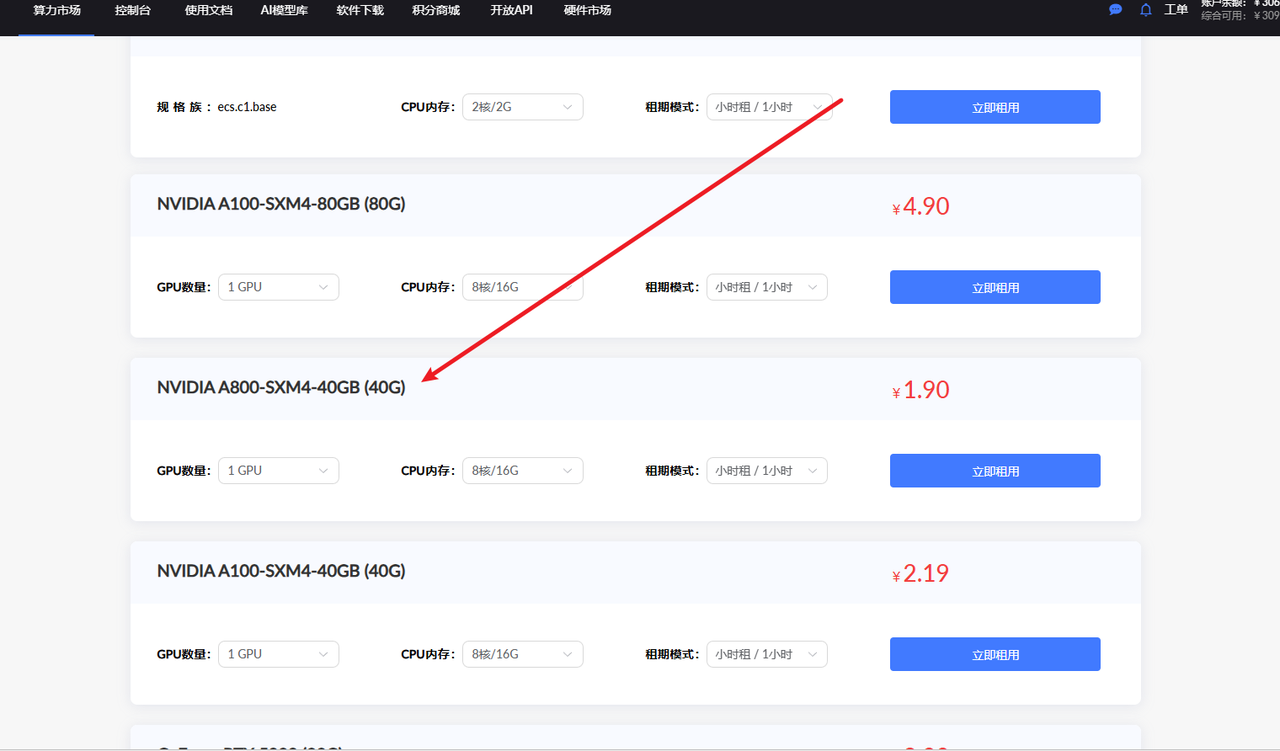1280x751 pixels.
Task: Open the 使用文档 page
Action: (208, 11)
